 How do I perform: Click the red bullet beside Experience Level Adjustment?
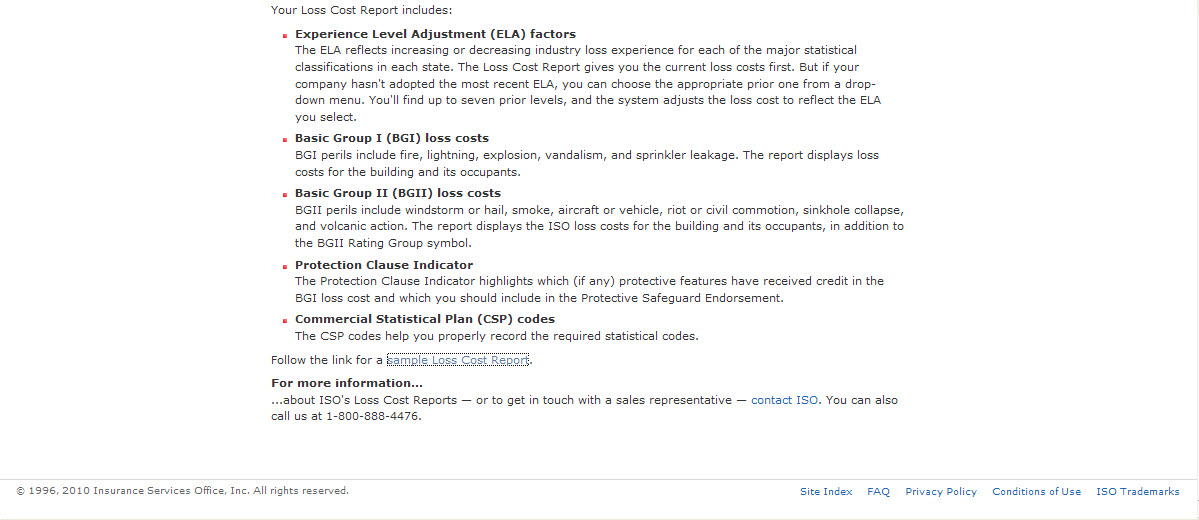tap(285, 36)
